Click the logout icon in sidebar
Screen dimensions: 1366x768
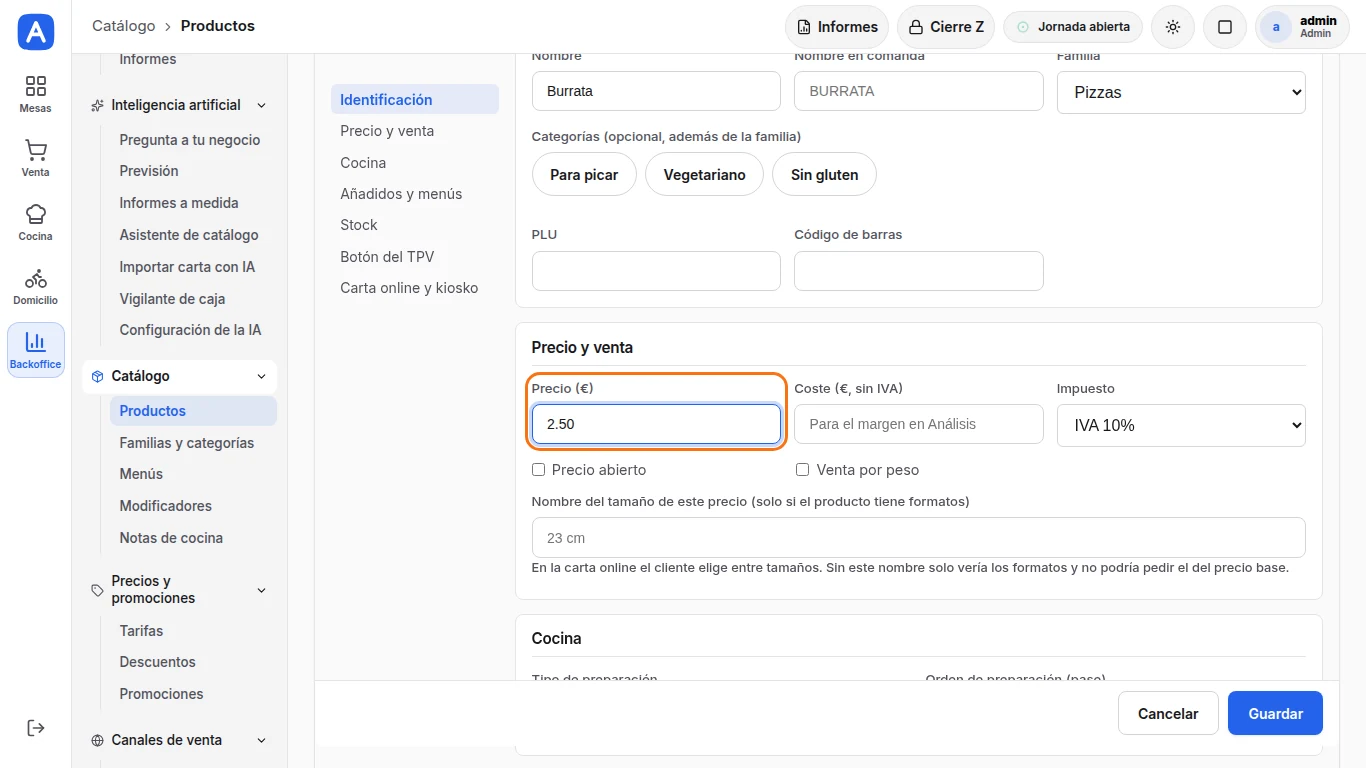[x=36, y=728]
